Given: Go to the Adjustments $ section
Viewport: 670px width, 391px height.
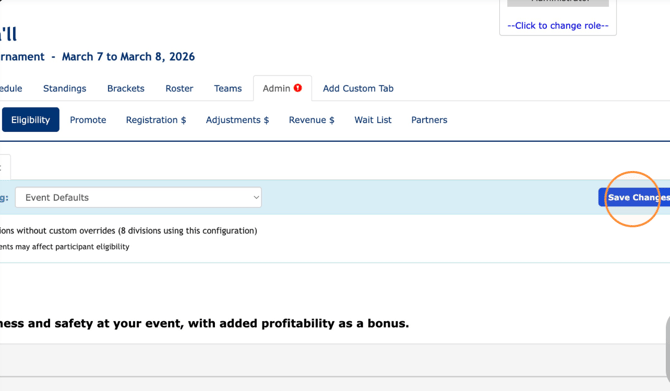Looking at the screenshot, I should [237, 120].
